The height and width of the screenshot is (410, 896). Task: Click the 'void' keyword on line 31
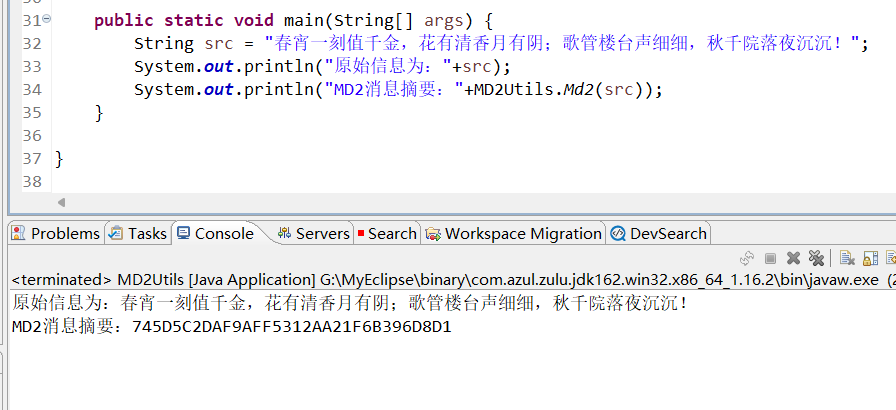click(254, 21)
